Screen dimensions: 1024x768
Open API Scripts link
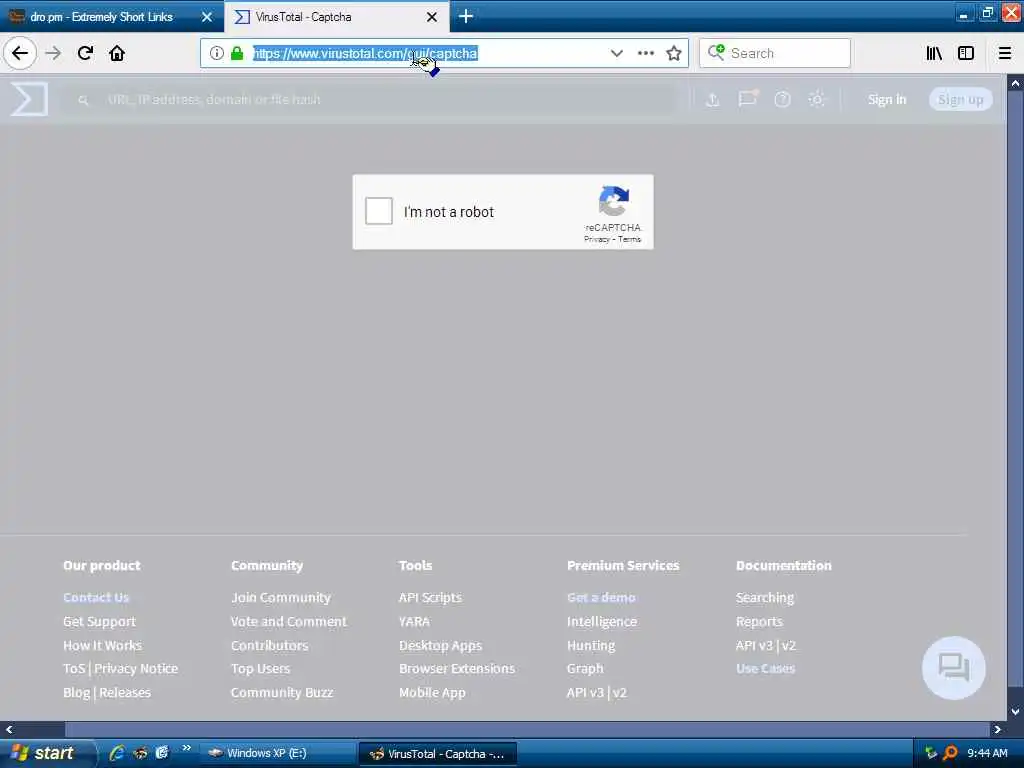430,597
